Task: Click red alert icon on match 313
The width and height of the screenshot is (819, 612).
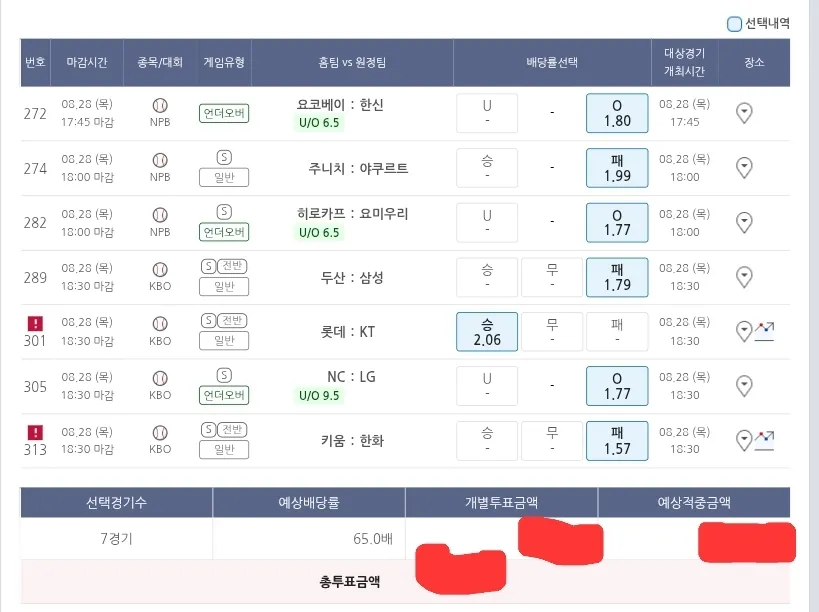Action: 35,432
